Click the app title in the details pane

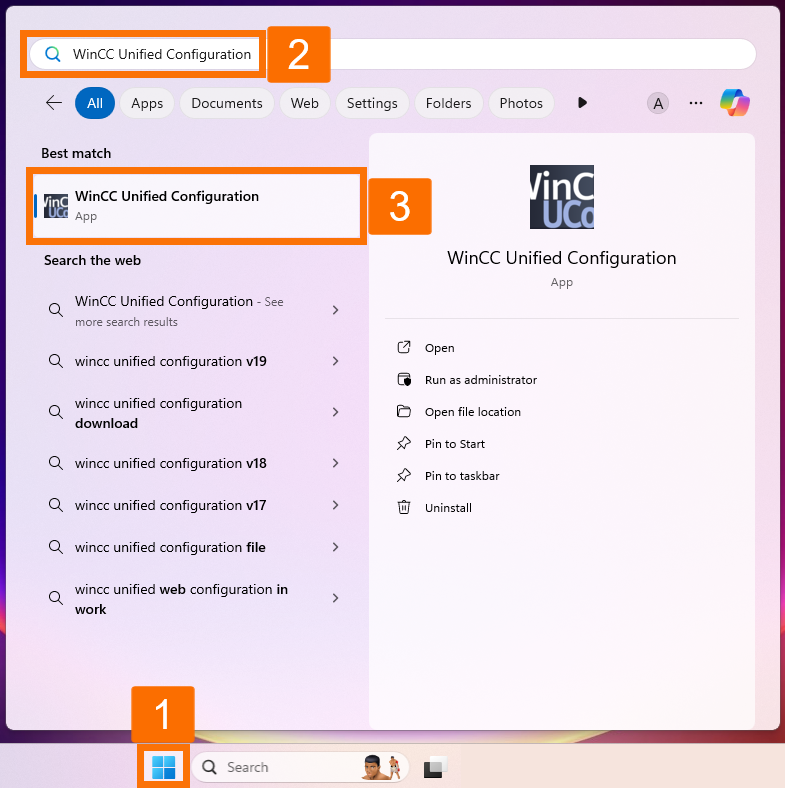click(x=561, y=258)
